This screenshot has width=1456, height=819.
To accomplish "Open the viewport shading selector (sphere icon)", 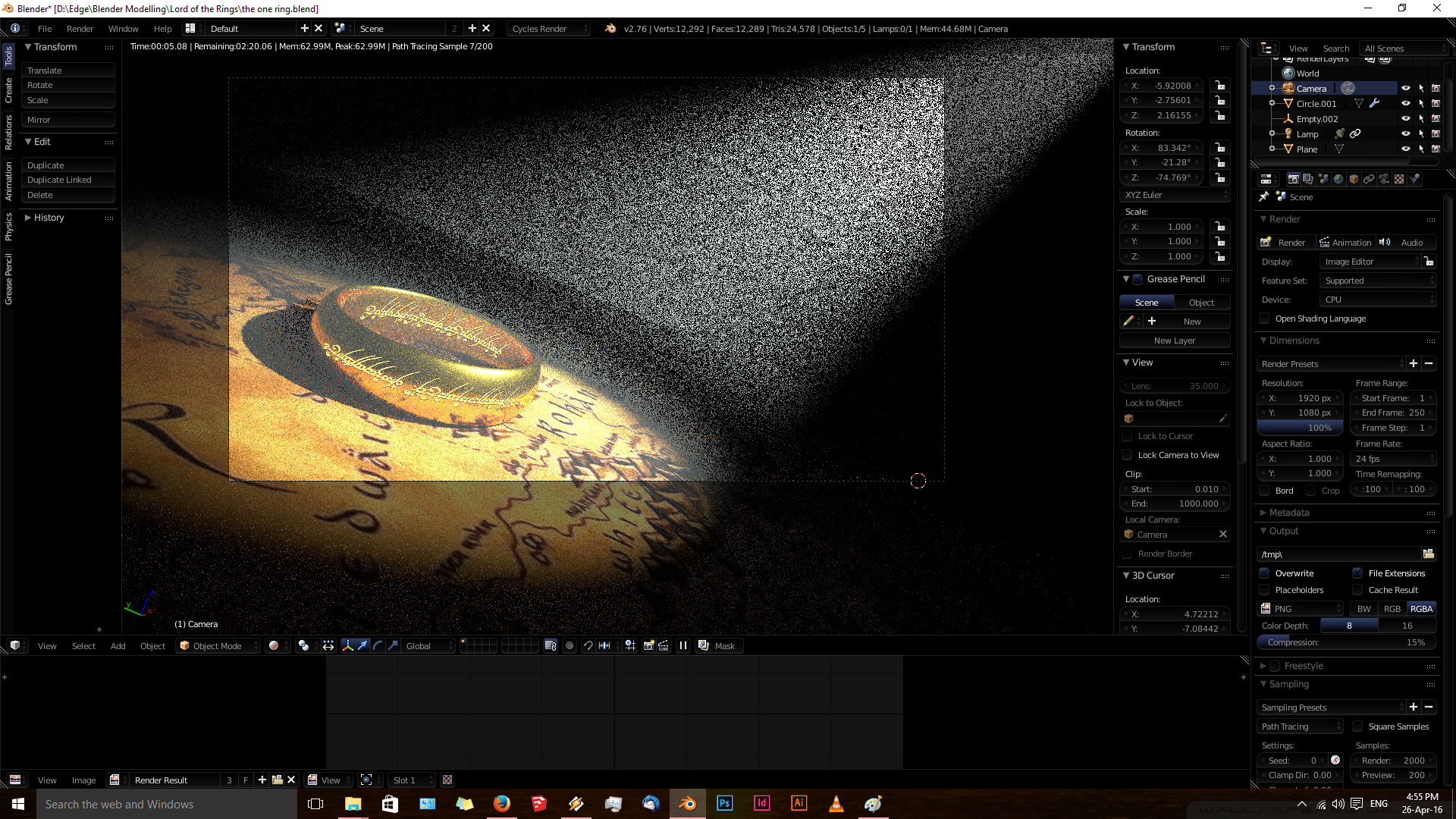I will [275, 646].
